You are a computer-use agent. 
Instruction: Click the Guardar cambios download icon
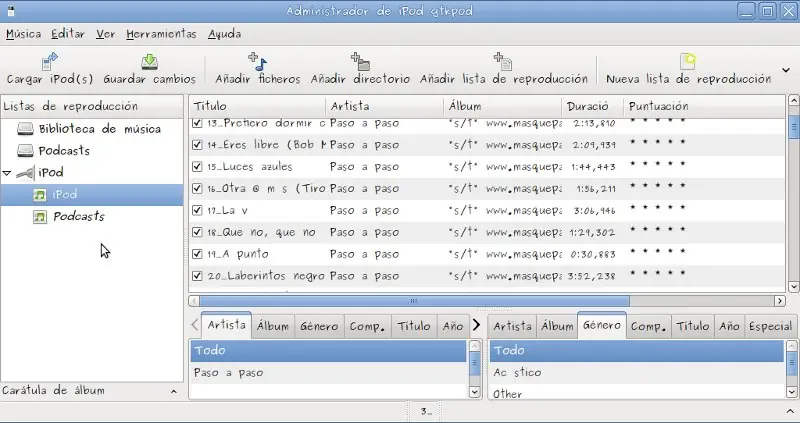pos(149,62)
